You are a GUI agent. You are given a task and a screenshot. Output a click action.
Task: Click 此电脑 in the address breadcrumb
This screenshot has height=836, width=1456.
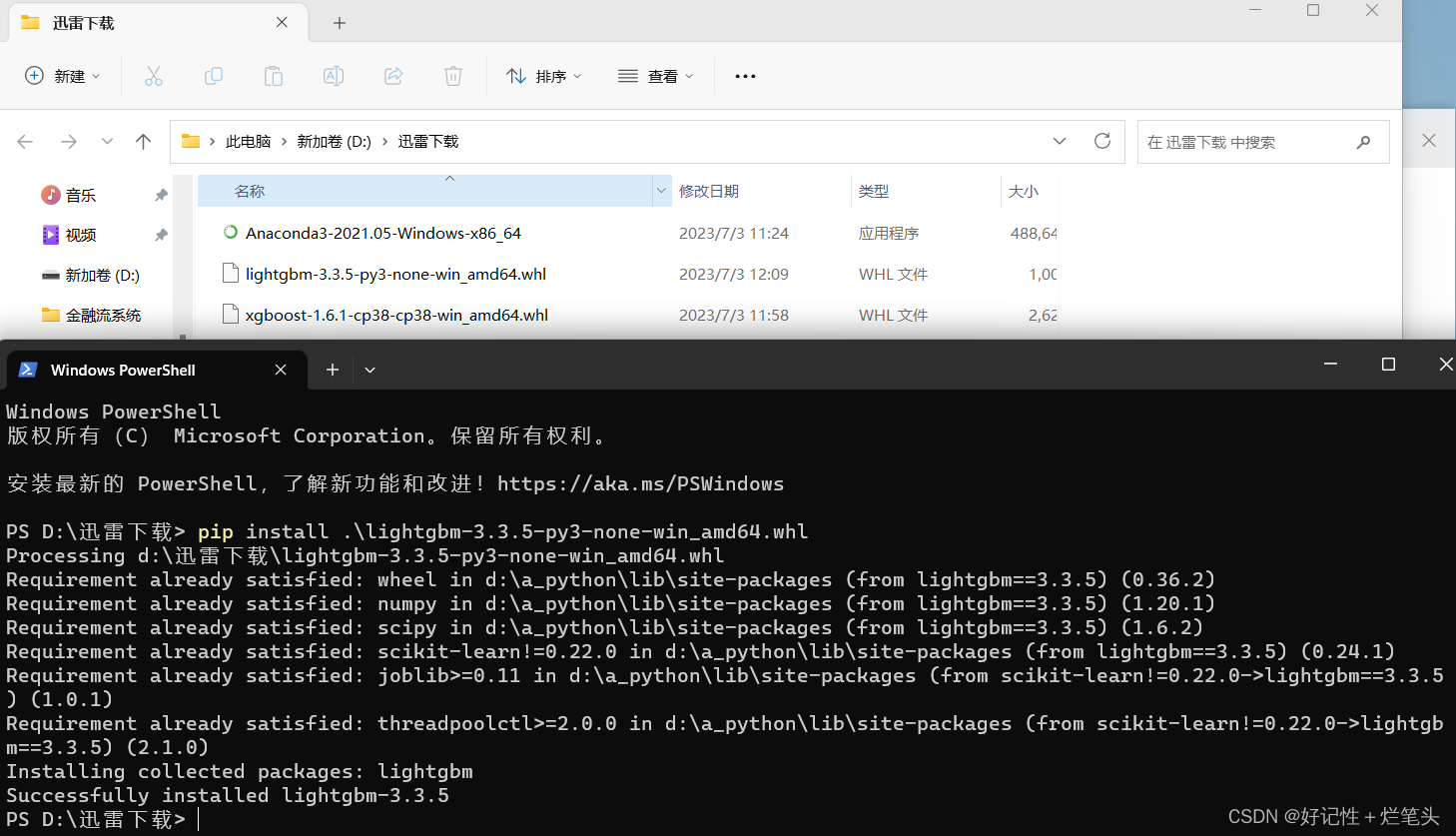click(x=248, y=142)
